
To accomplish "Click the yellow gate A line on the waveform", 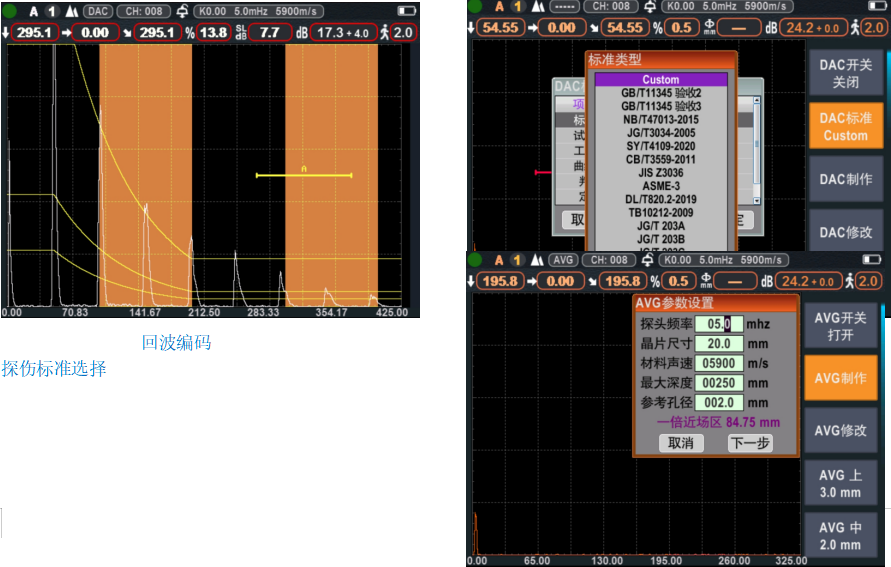I will [x=304, y=175].
